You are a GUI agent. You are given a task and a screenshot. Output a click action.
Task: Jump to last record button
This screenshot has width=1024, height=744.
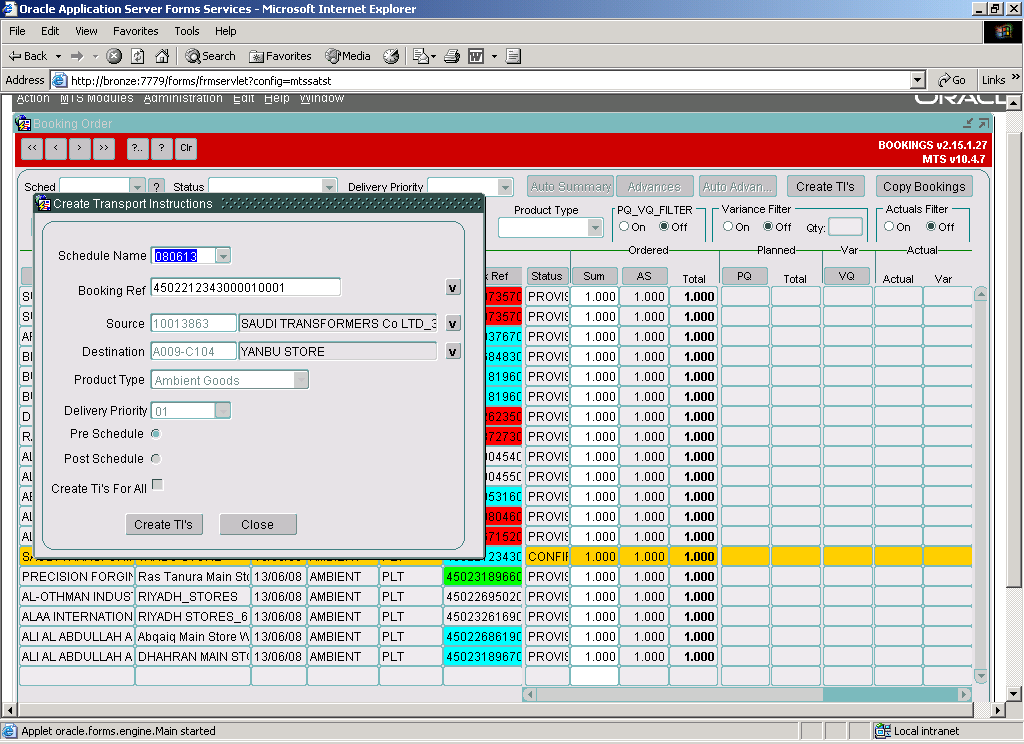pyautogui.click(x=104, y=148)
